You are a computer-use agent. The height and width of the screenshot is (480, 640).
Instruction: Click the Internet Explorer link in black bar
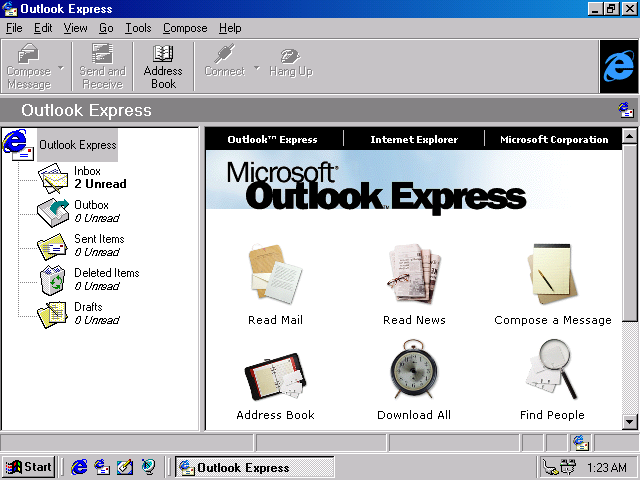coord(414,140)
